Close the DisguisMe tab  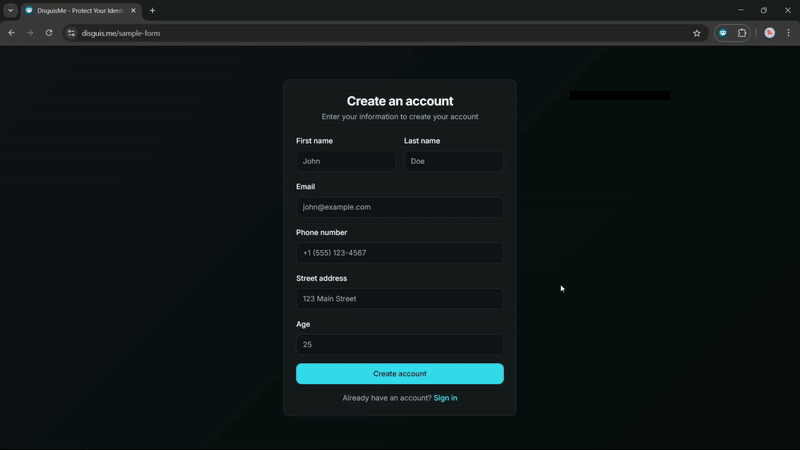coord(133,10)
